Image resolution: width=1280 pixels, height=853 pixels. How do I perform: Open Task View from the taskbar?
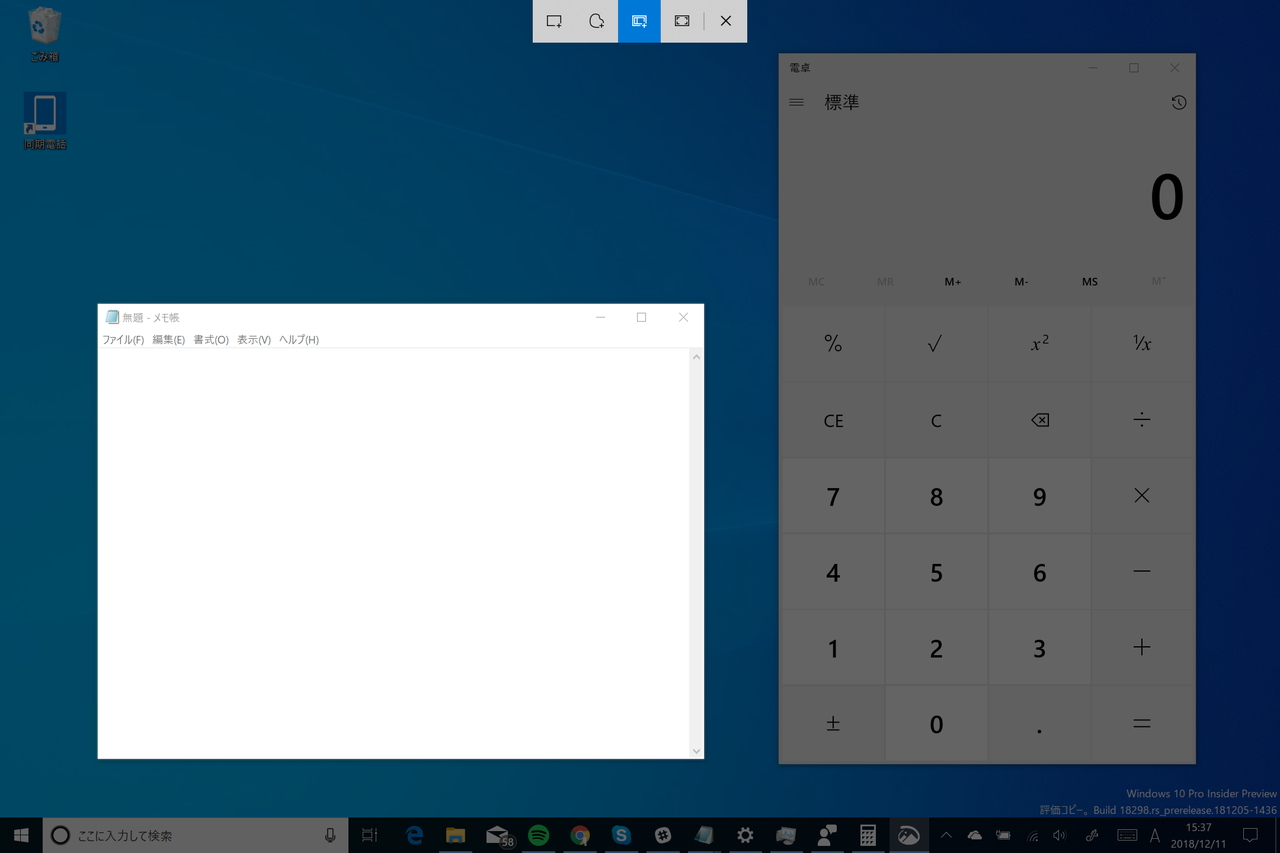[370, 835]
